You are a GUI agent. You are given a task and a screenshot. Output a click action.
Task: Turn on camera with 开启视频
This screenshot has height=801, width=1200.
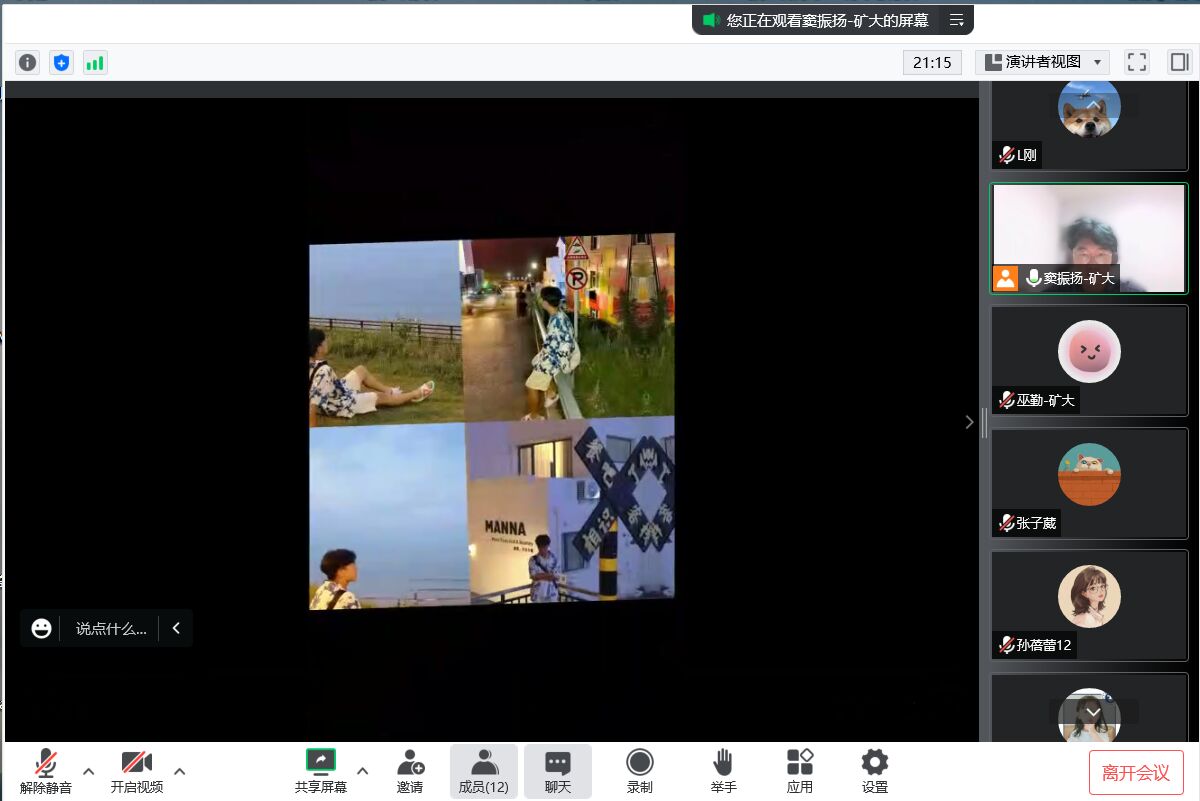136,771
